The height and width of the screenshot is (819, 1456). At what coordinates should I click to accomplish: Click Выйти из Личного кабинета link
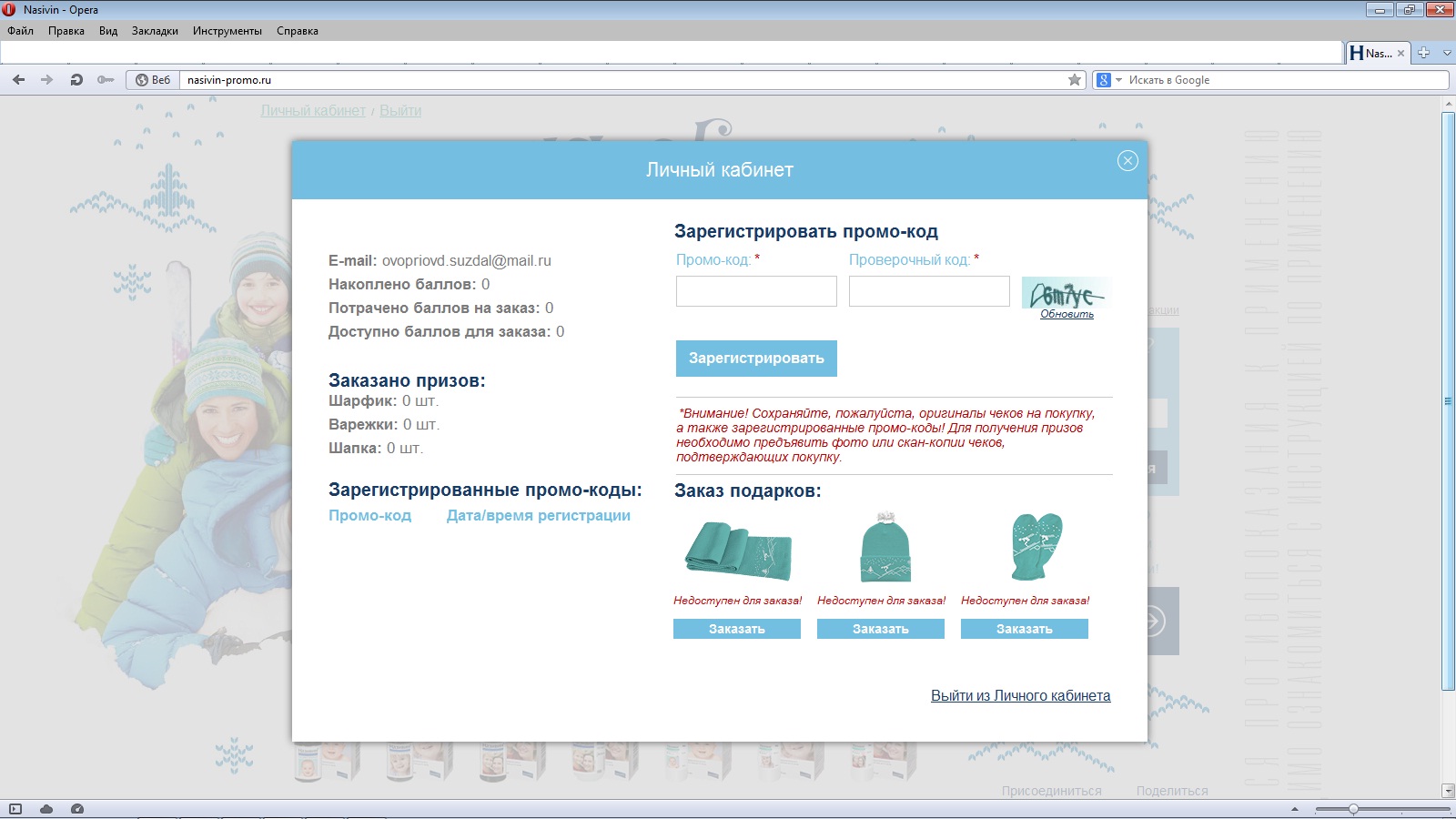pyautogui.click(x=1020, y=695)
